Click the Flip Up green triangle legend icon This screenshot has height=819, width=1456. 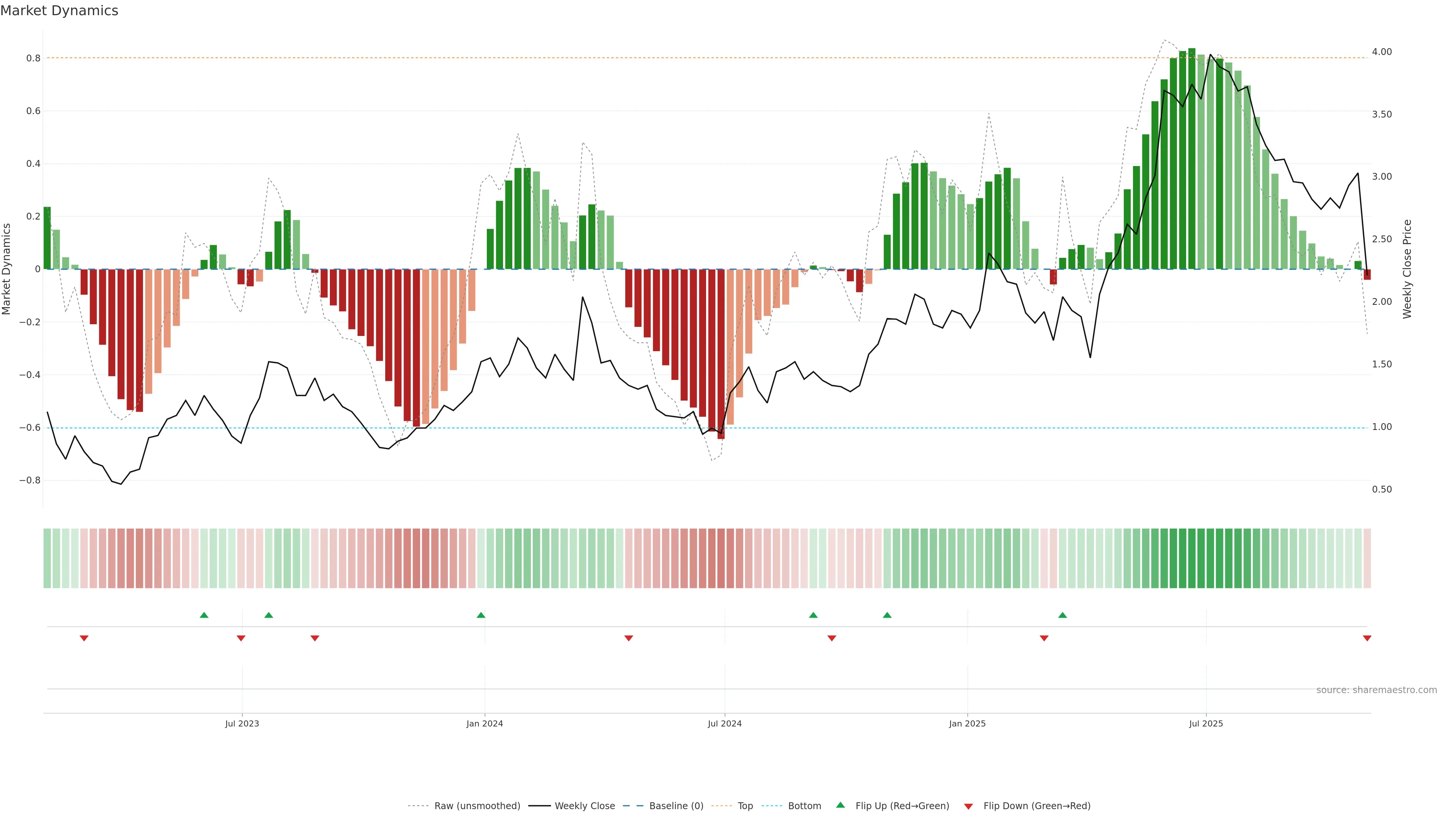coord(840,805)
